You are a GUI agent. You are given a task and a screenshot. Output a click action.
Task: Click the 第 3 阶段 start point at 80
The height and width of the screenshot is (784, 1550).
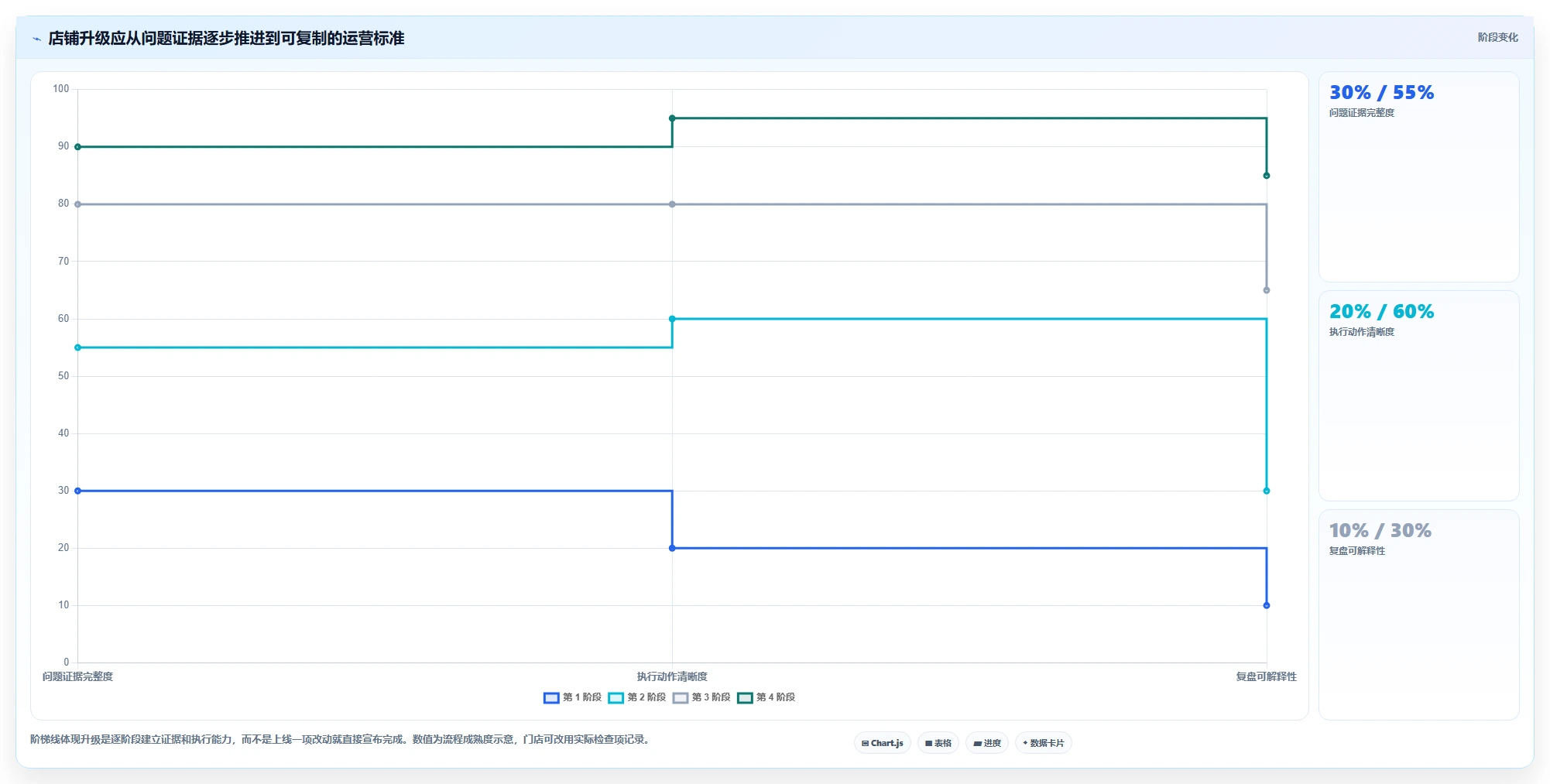pos(77,204)
